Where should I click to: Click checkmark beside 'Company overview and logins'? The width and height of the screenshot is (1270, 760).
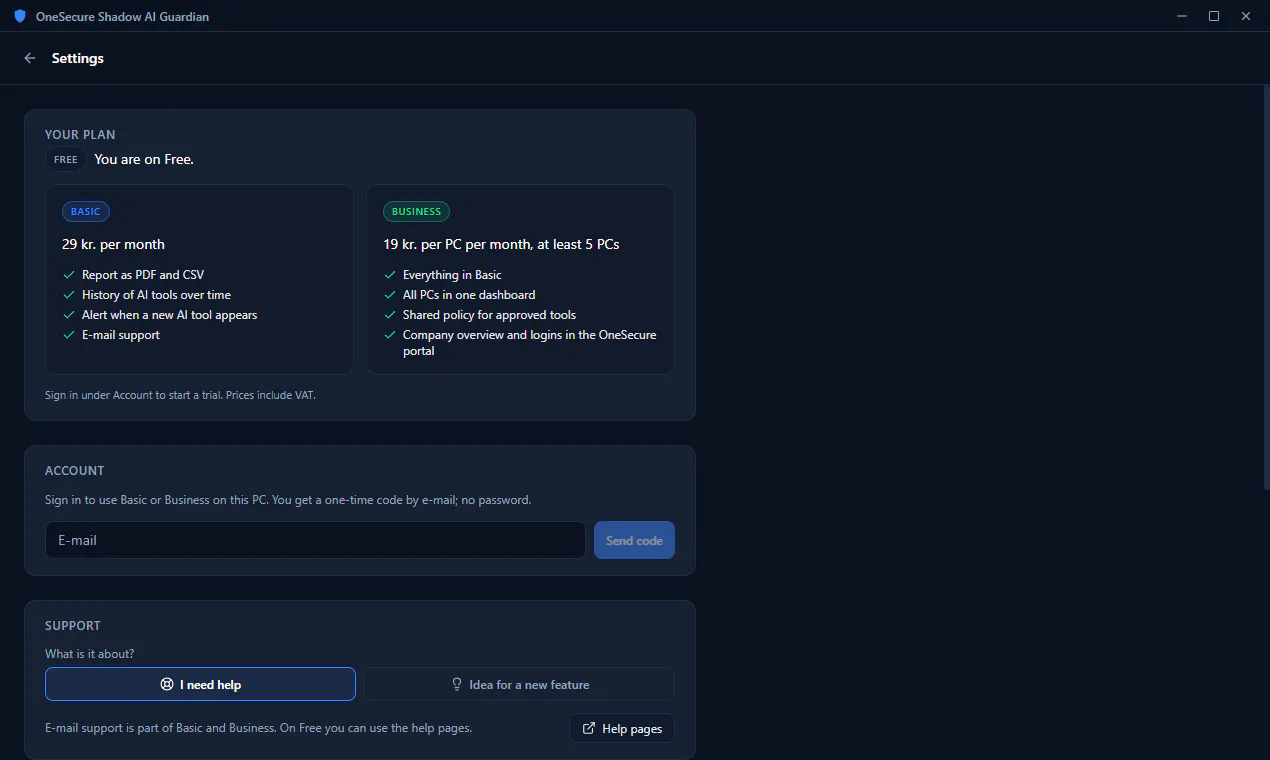coord(390,335)
